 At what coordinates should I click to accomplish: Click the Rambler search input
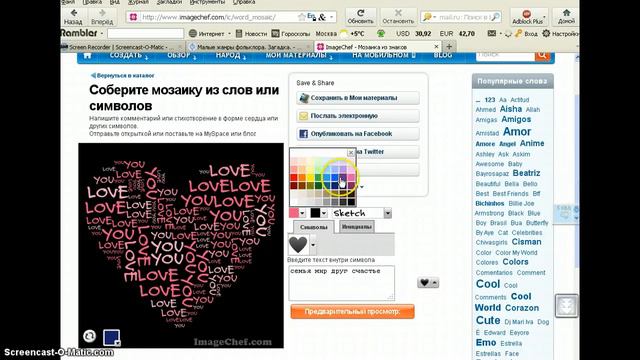[145, 33]
